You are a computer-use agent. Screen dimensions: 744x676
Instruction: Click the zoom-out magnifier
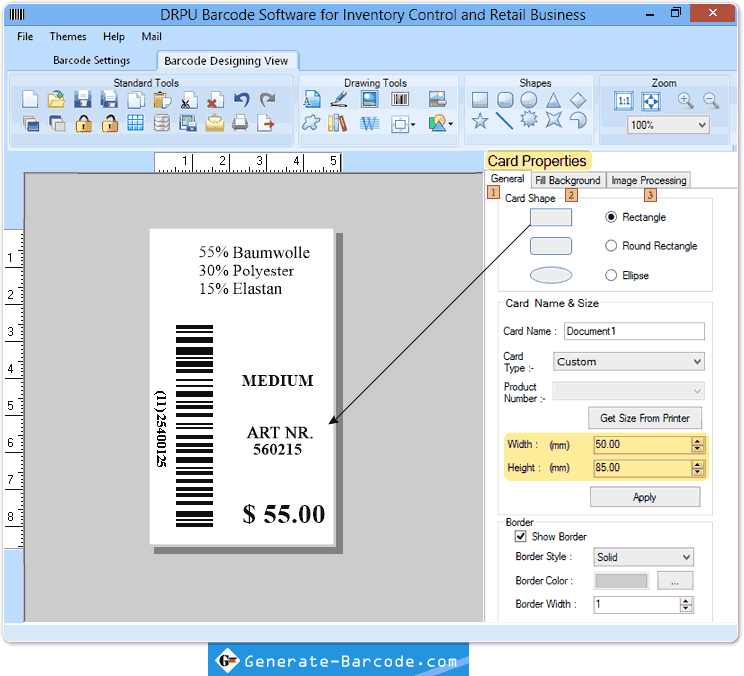711,101
